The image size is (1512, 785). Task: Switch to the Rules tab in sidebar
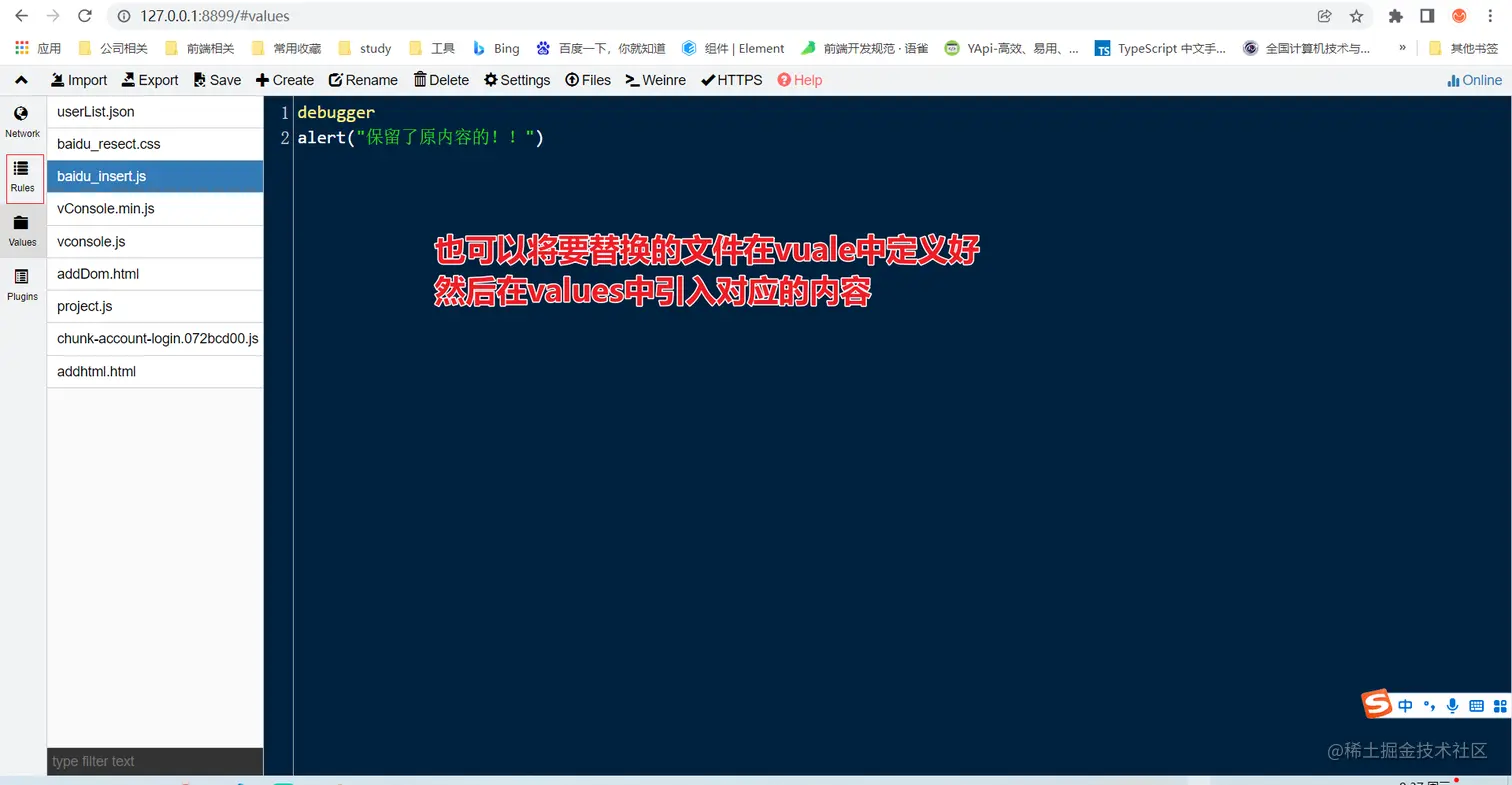(x=24, y=178)
